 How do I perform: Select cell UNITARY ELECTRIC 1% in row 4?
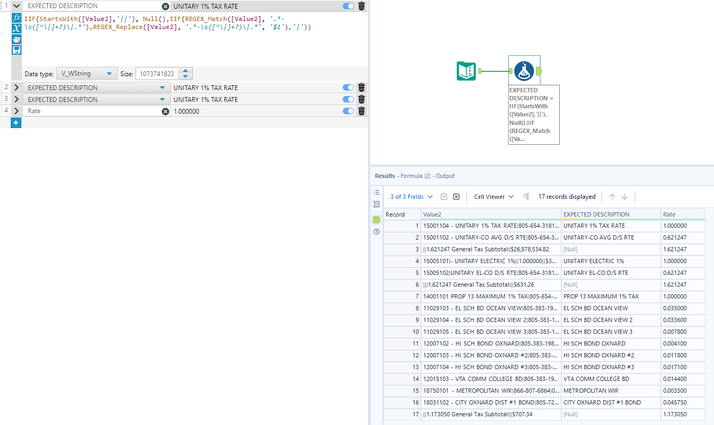(x=611, y=261)
